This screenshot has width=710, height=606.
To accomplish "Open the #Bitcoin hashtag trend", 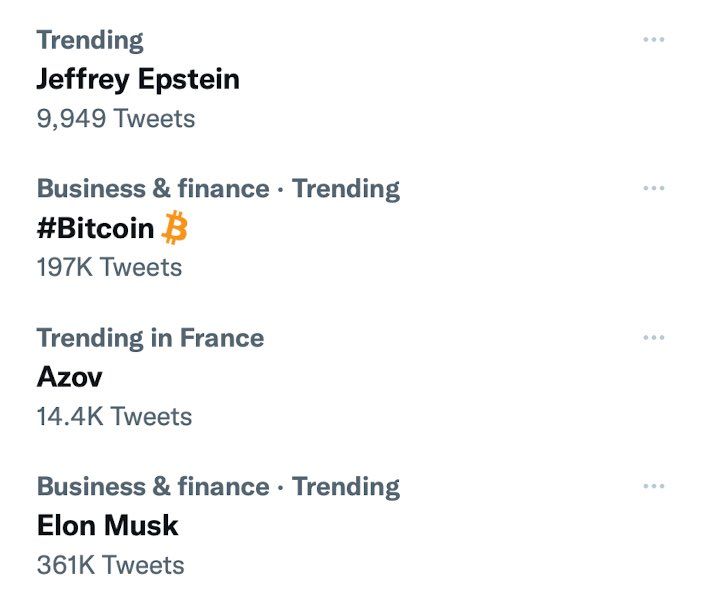I will click(x=96, y=228).
